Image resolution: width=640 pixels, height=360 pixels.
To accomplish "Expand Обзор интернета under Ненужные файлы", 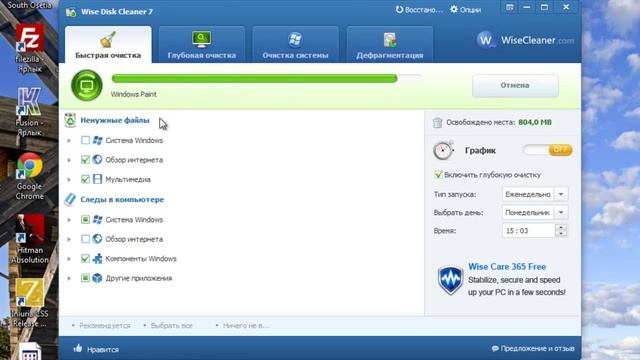I will click(x=69, y=160).
